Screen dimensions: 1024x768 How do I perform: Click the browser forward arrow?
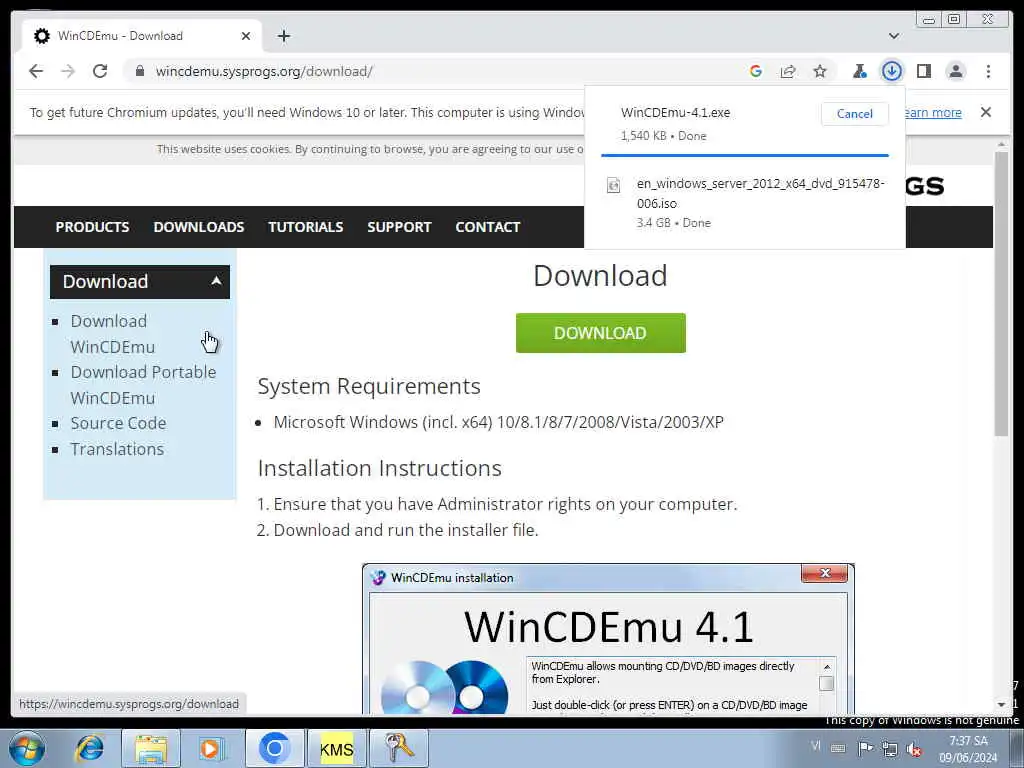click(68, 71)
